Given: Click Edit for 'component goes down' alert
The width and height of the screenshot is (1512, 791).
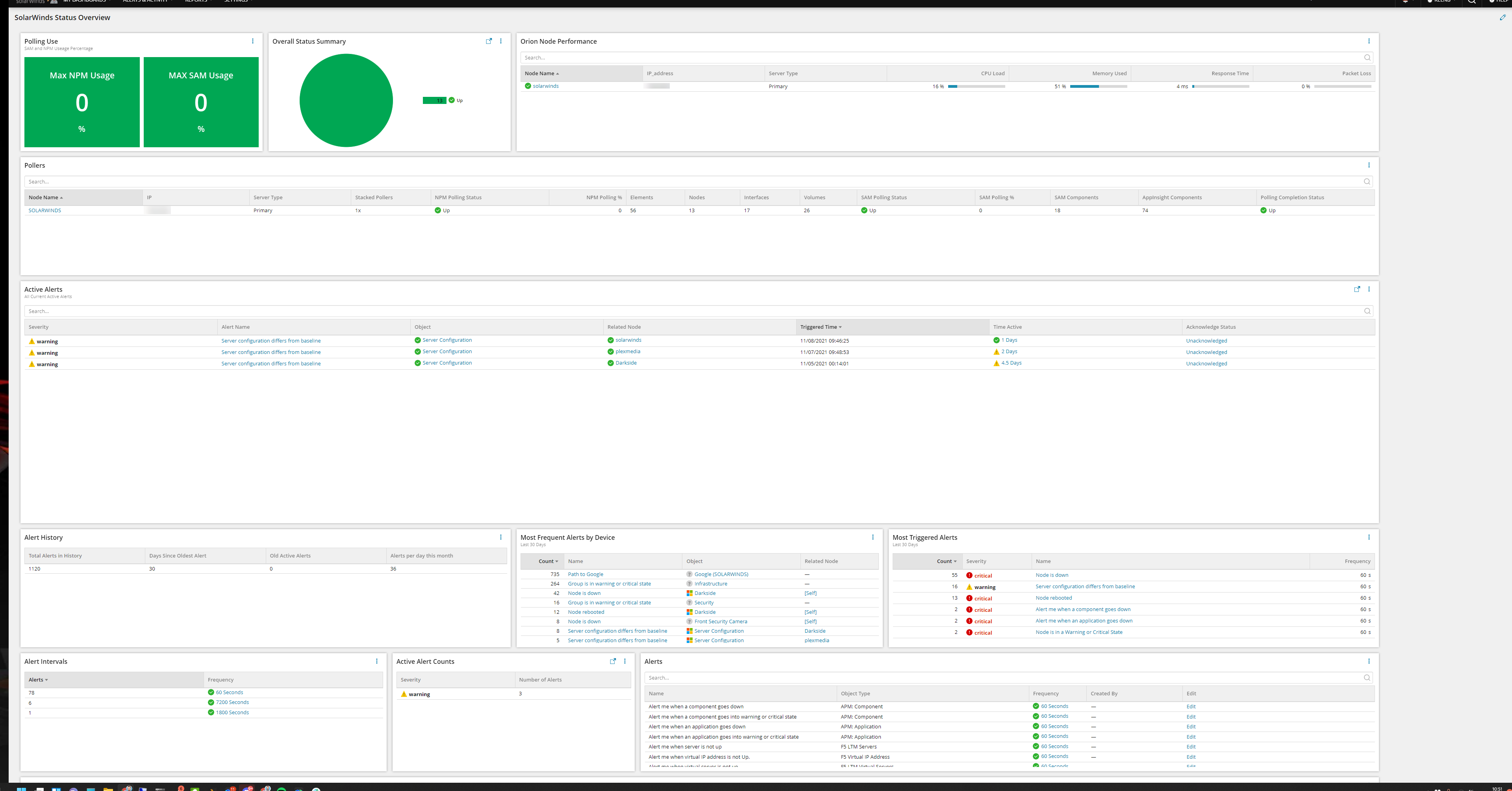Looking at the screenshot, I should 1190,706.
